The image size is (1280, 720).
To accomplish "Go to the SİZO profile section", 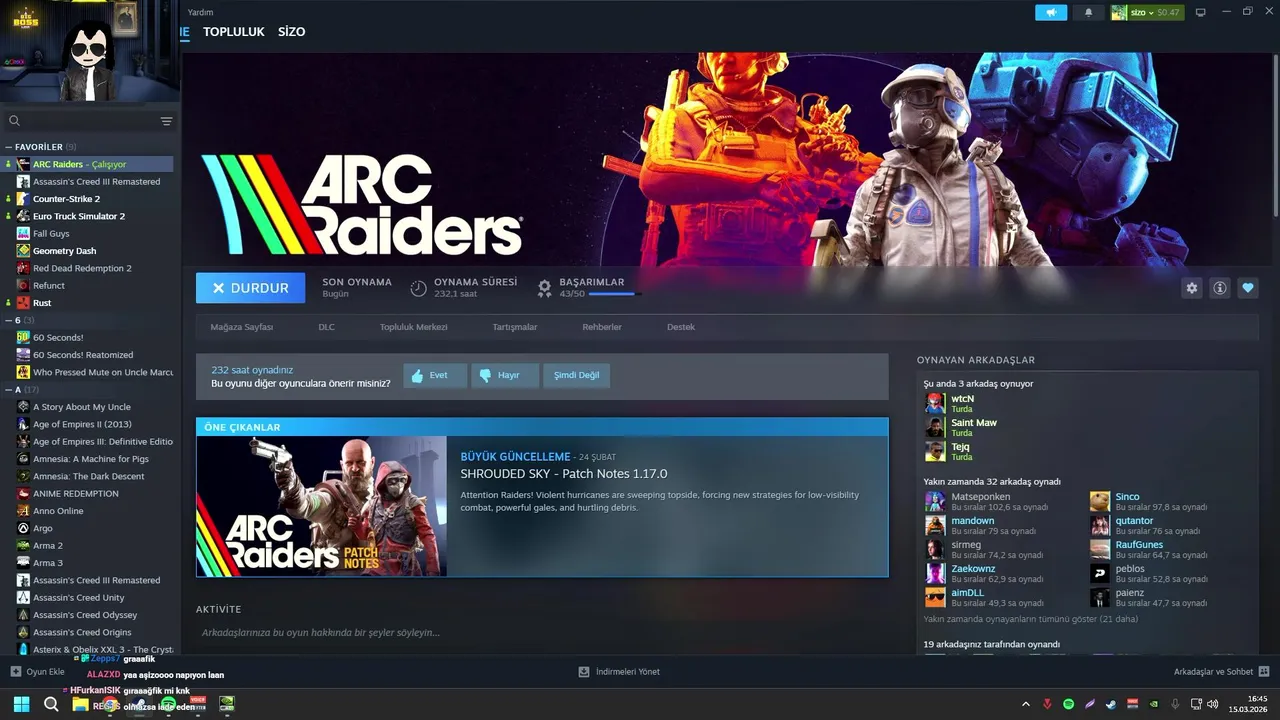I will 291,32.
